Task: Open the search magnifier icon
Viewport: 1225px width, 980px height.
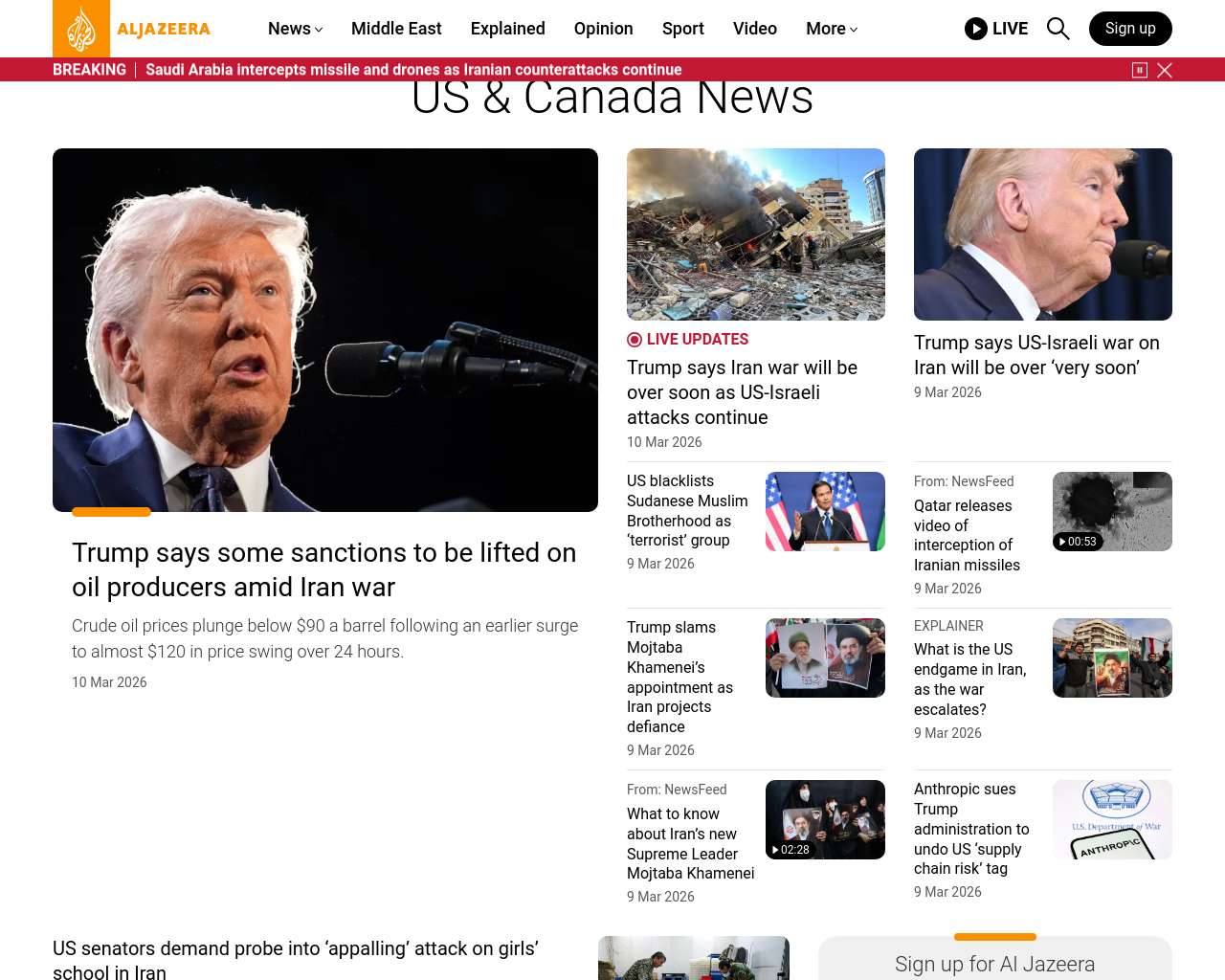Action: coord(1058,29)
